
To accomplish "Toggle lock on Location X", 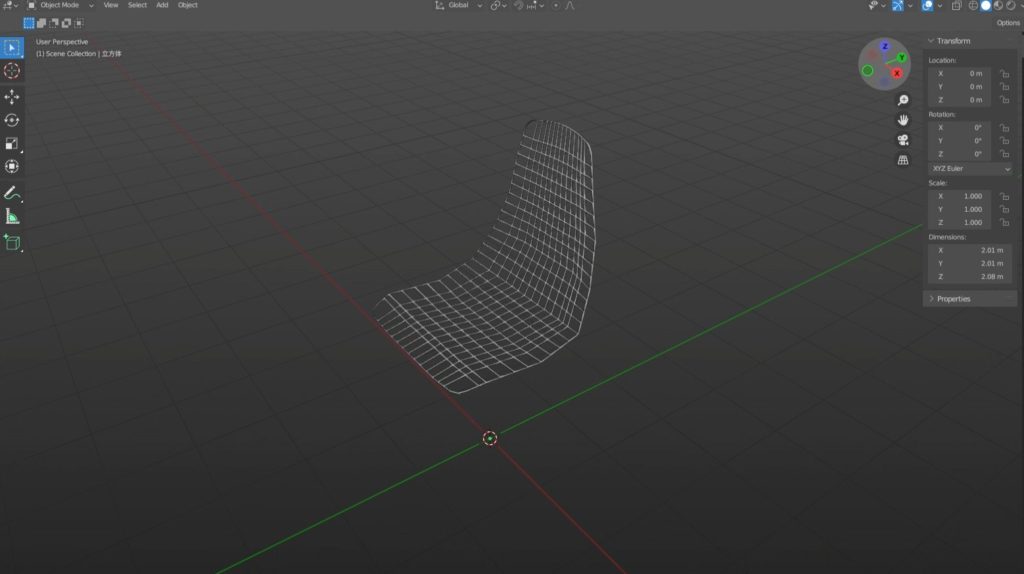I will [x=1004, y=73].
